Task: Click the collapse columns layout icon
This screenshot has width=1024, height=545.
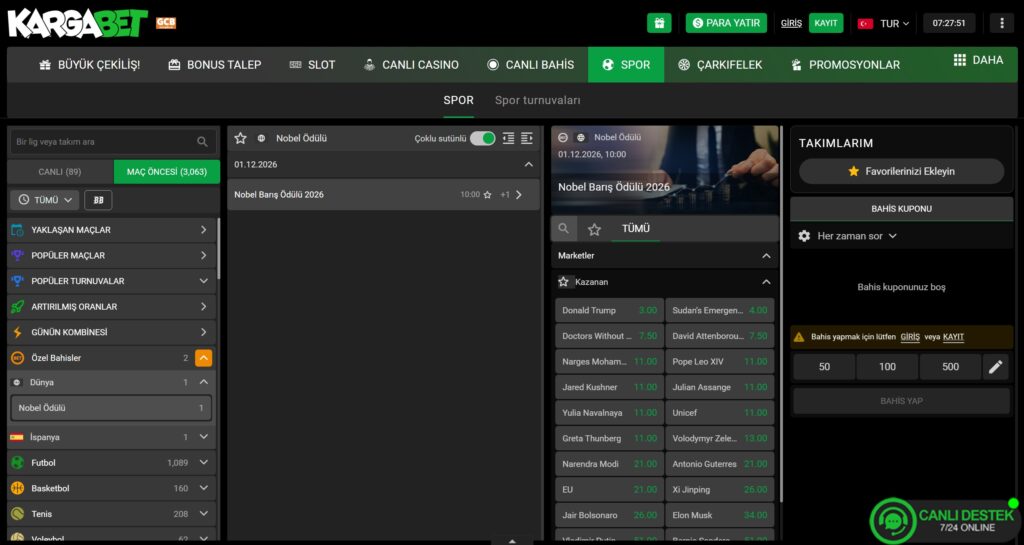Action: pyautogui.click(x=509, y=138)
